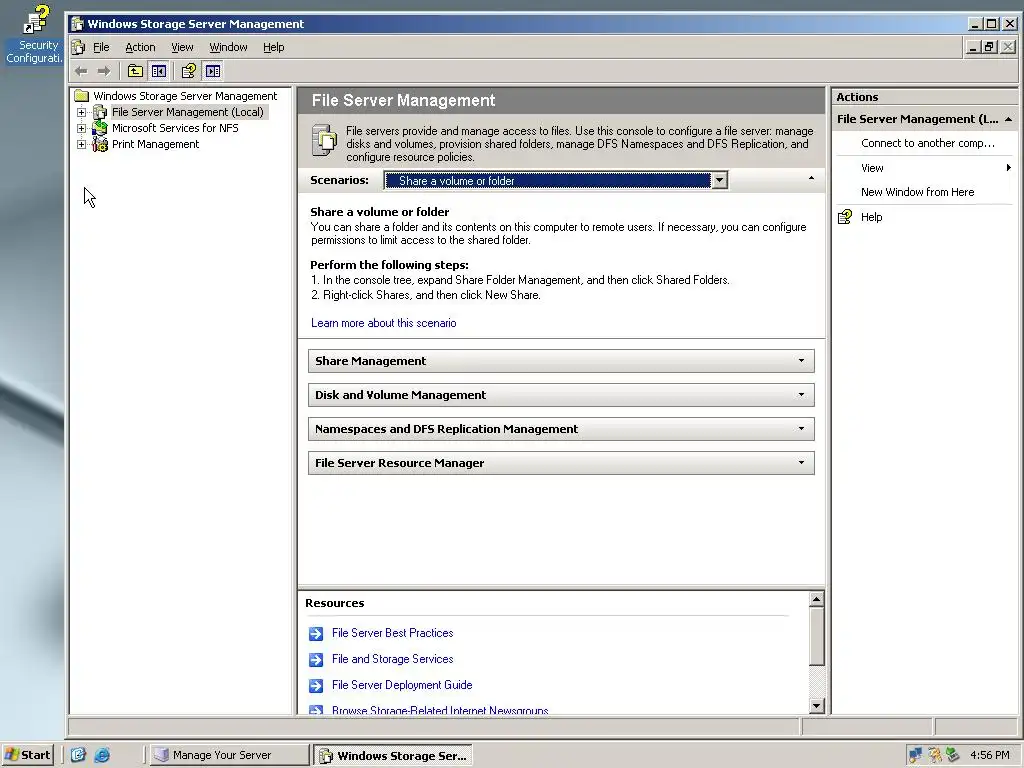
Task: Restore the inner MMC child window
Action: 990,47
